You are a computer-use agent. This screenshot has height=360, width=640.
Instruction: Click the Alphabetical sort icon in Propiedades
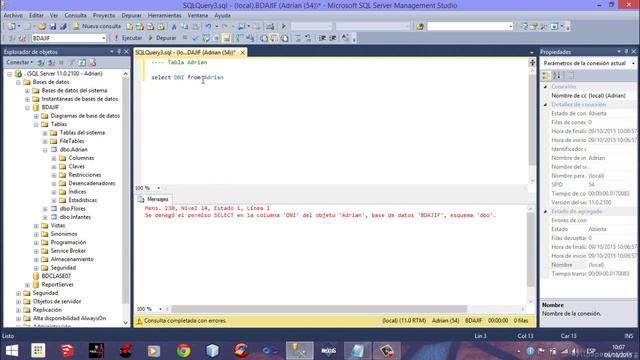coord(557,76)
